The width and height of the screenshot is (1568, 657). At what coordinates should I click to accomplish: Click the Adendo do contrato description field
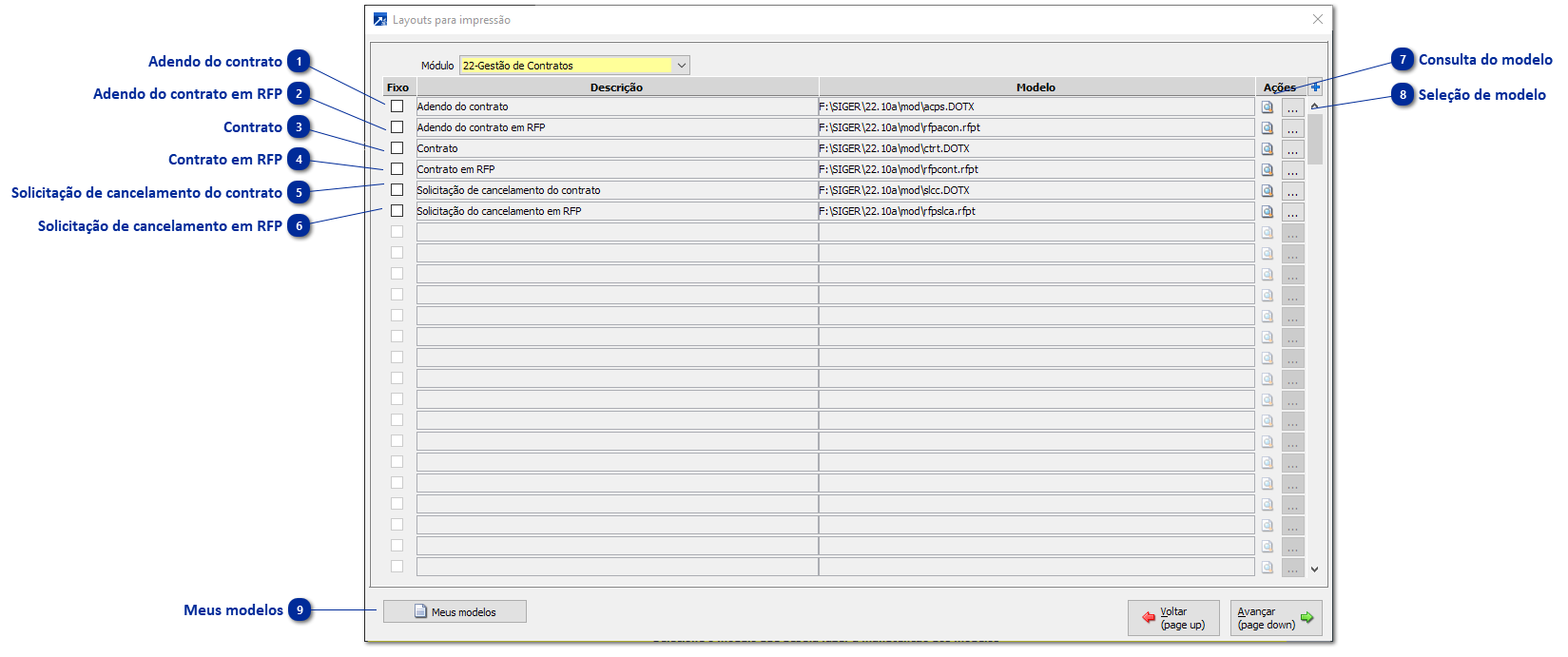click(x=617, y=106)
